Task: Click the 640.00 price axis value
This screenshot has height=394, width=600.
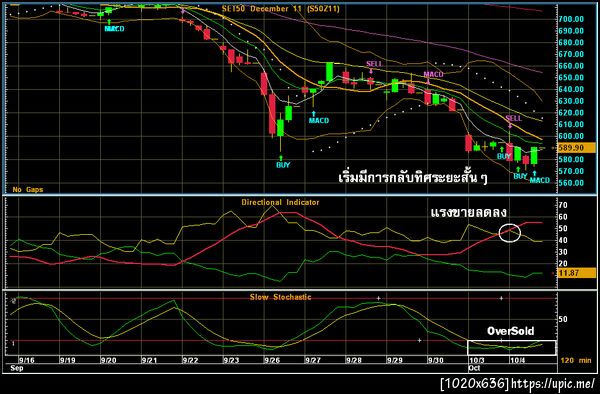Action: (571, 89)
